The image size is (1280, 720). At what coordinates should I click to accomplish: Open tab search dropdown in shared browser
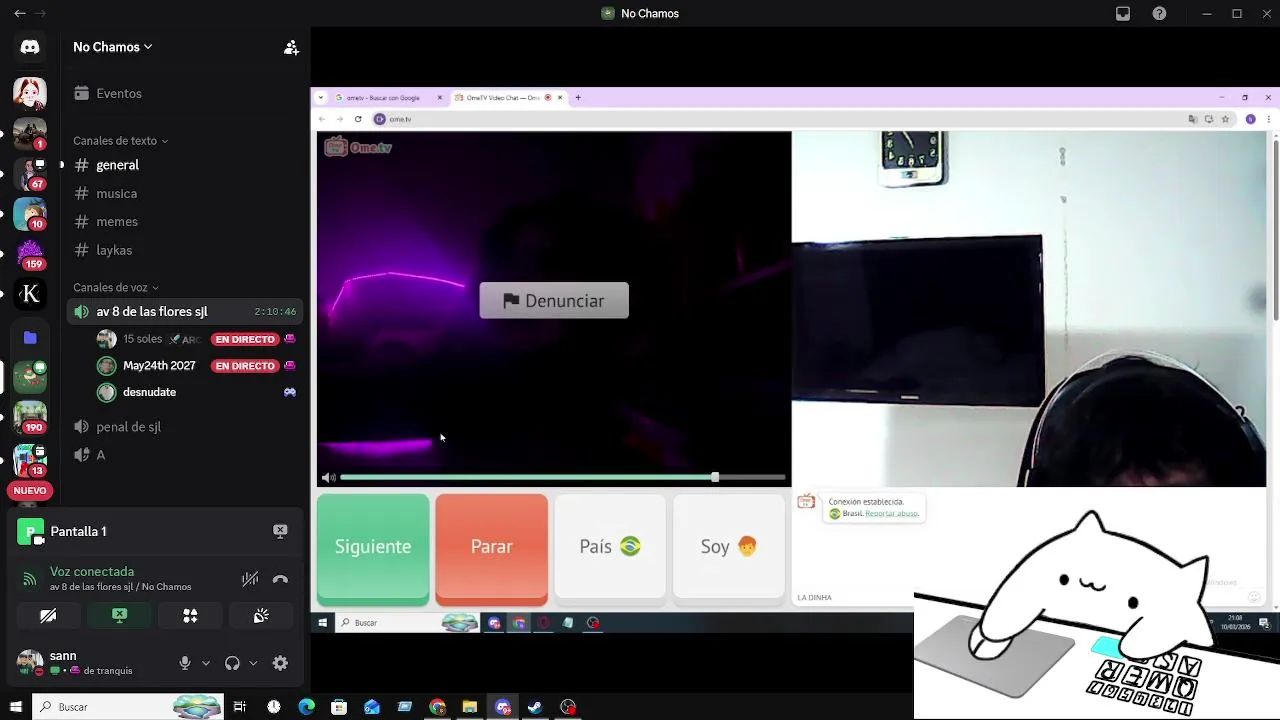pyautogui.click(x=323, y=98)
